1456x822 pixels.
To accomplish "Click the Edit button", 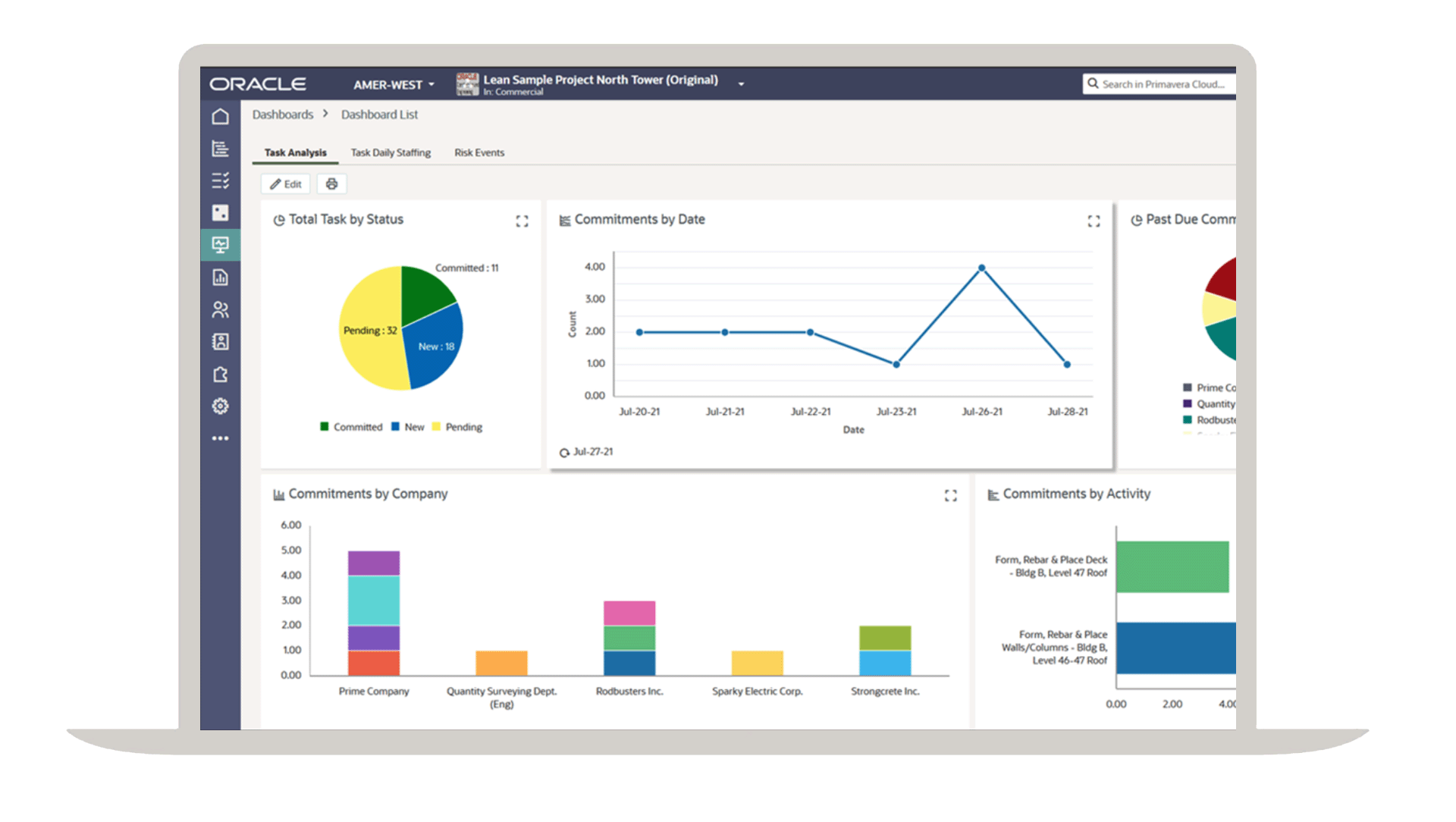I will tap(286, 184).
